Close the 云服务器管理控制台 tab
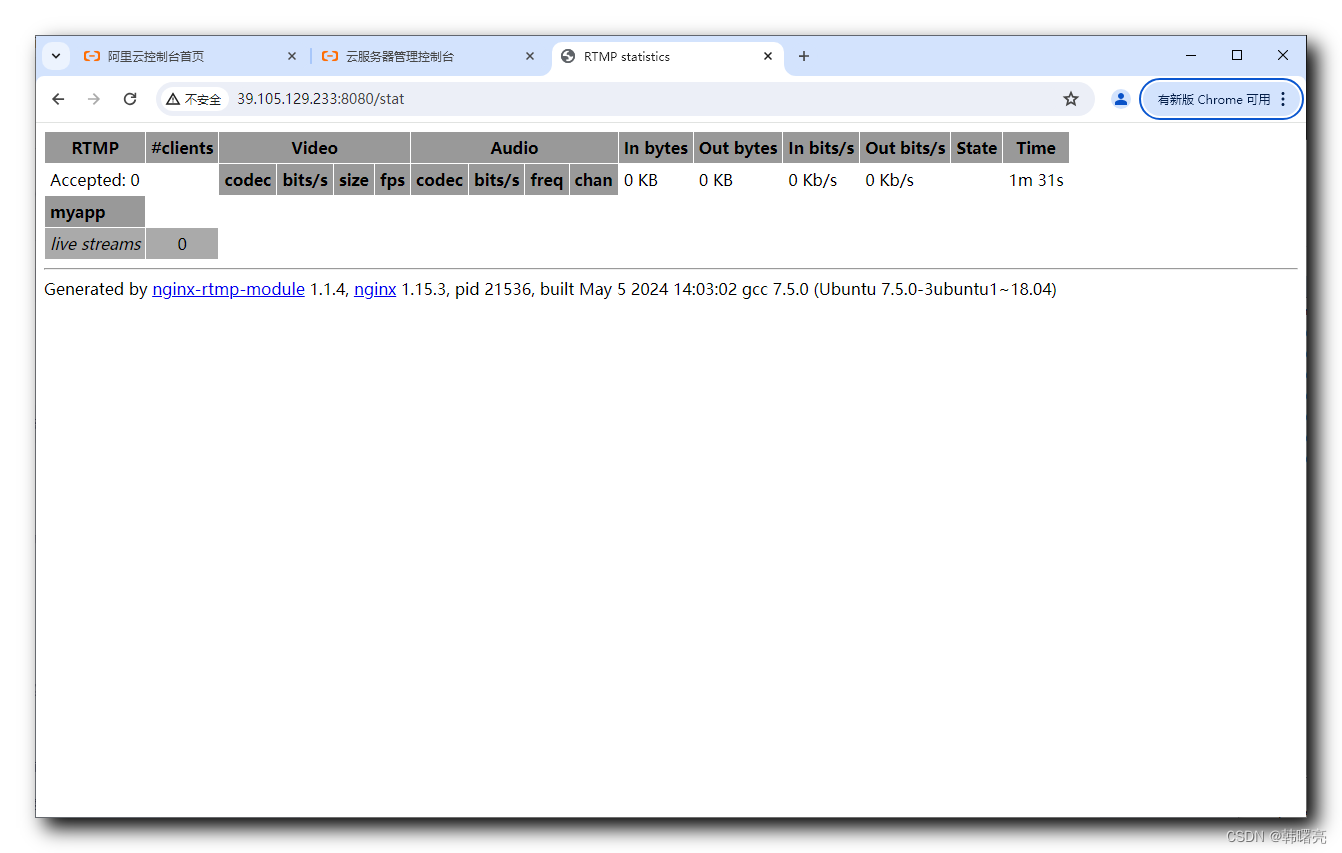Image resolution: width=1342 pixels, height=853 pixels. point(530,56)
